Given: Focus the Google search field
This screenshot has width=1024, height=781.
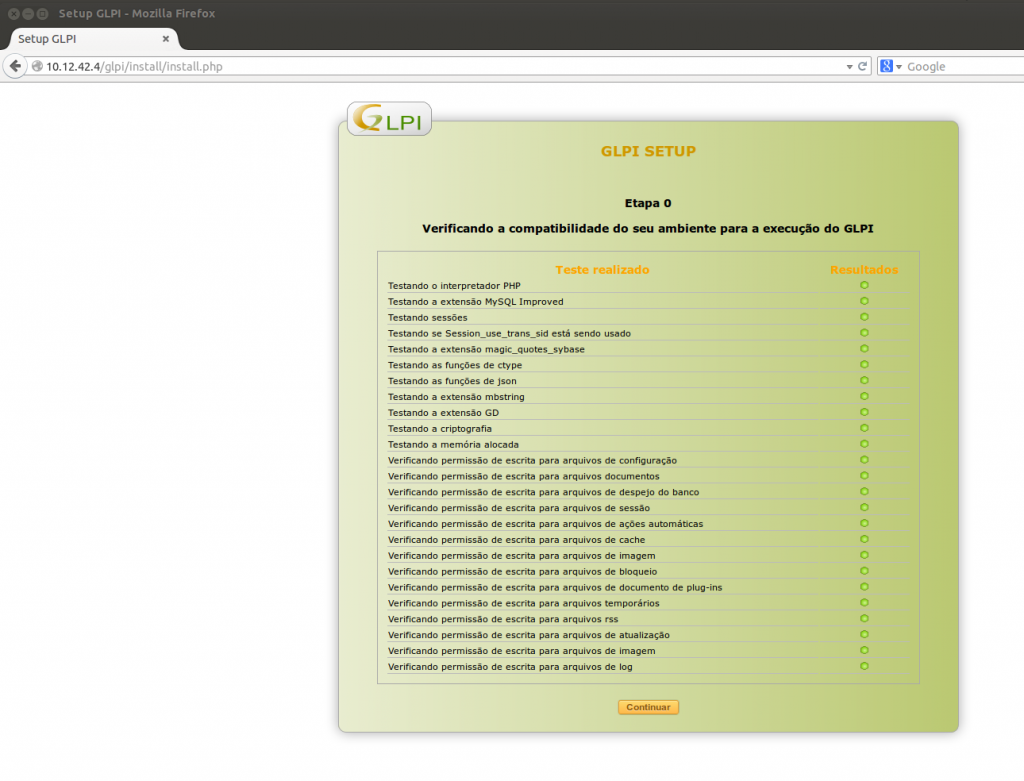Looking at the screenshot, I should point(963,66).
